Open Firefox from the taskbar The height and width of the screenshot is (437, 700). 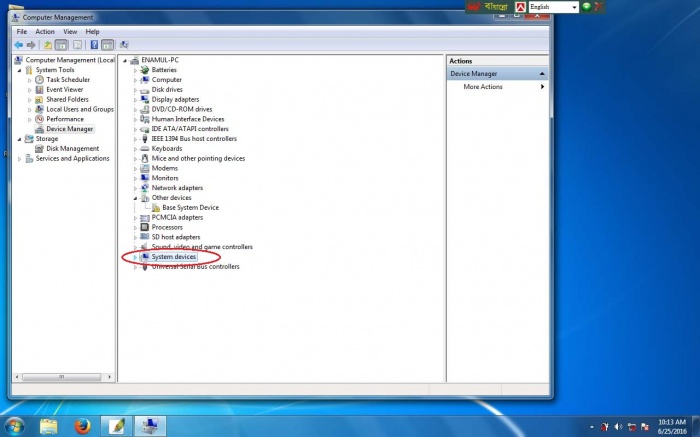coord(80,426)
